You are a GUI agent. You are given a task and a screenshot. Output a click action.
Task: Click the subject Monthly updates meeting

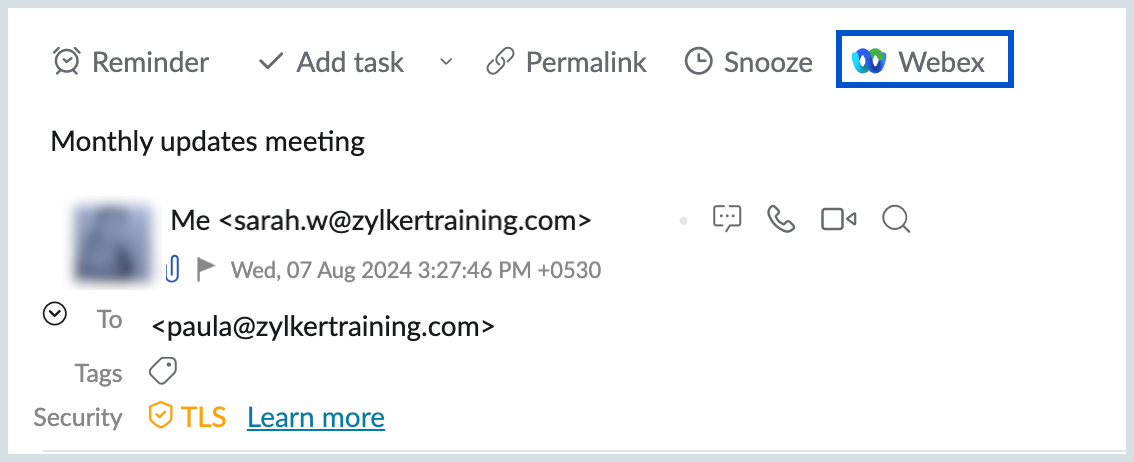coord(207,142)
